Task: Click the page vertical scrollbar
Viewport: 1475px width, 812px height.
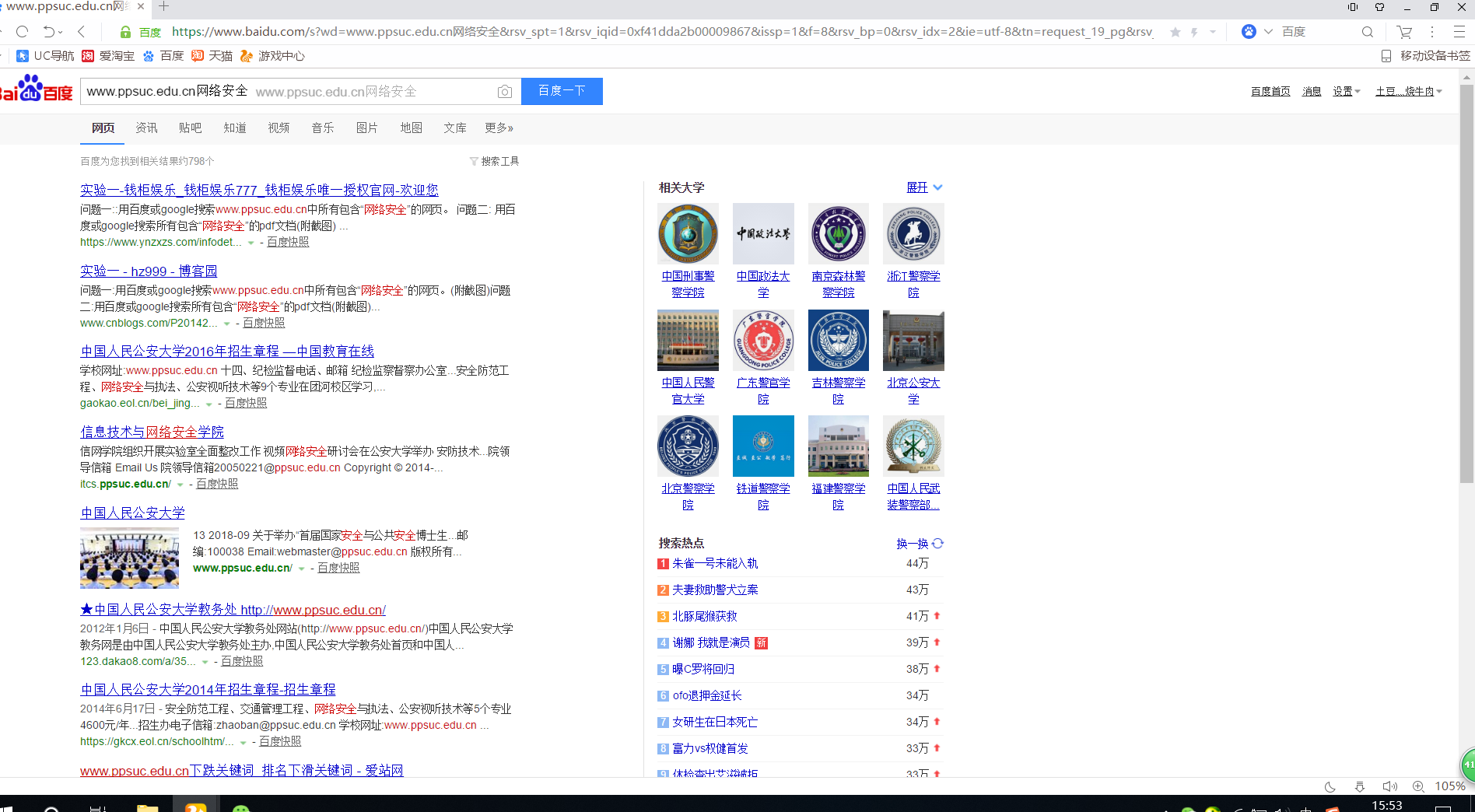Action: point(1466,284)
